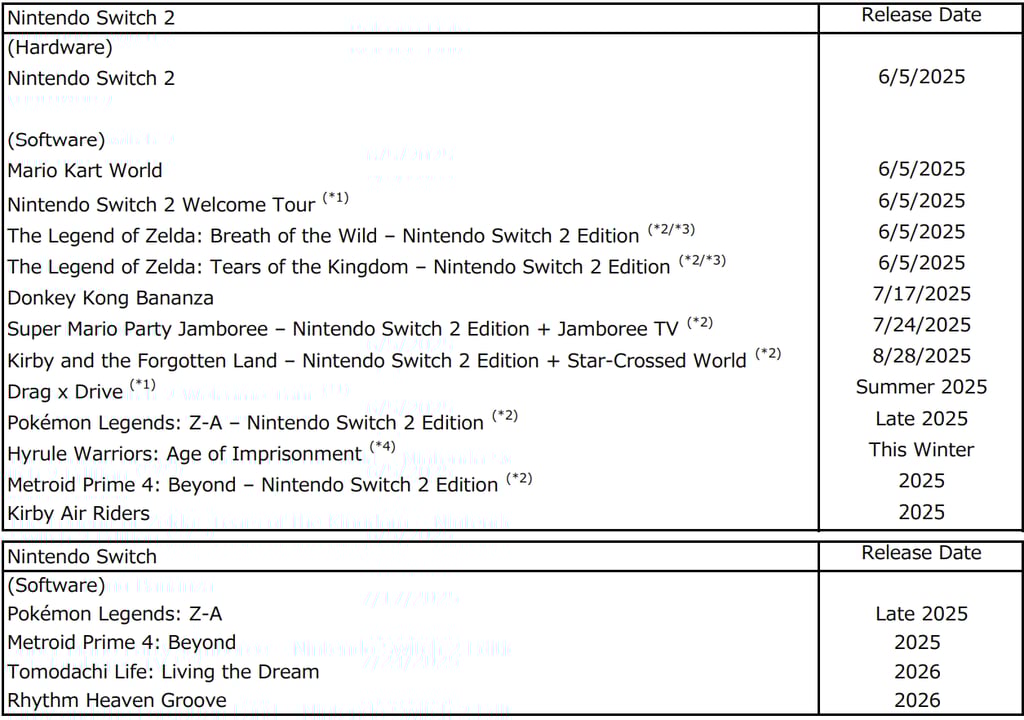Select the (*2/*3) marker after Tears of the Kingdom
This screenshot has height=720, width=1024.
703,260
